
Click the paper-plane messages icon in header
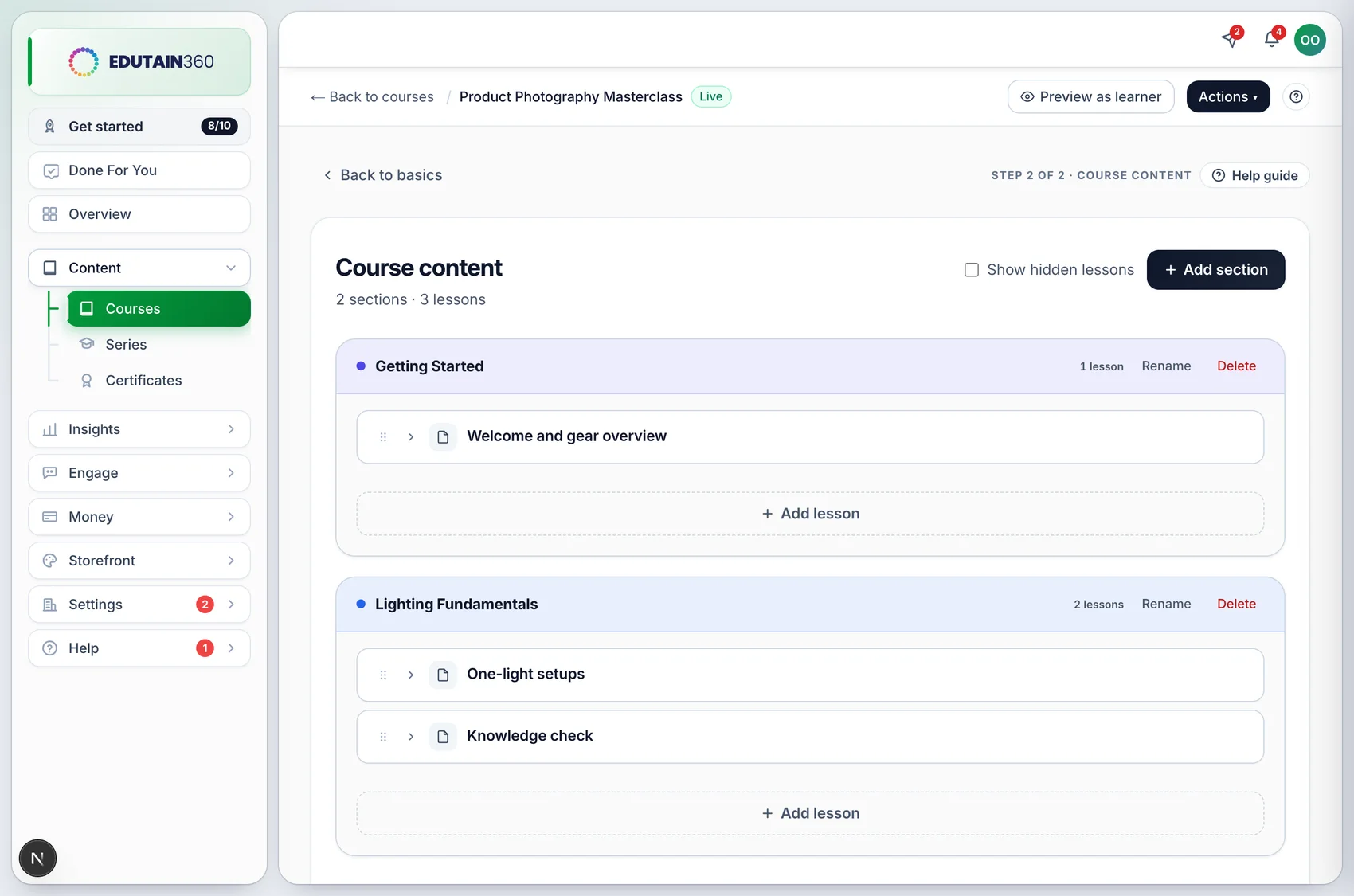point(1231,39)
